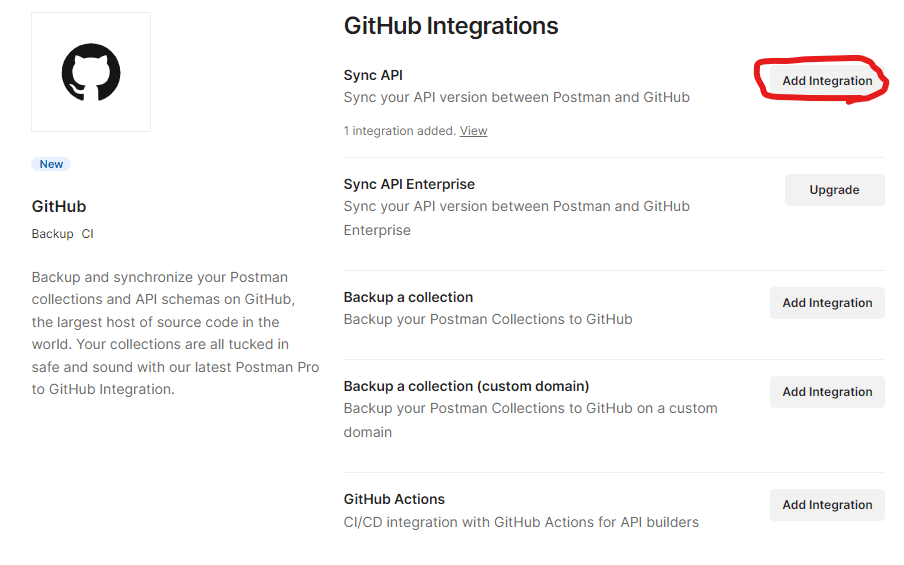
Task: Open the CI category tag
Action: click(88, 234)
